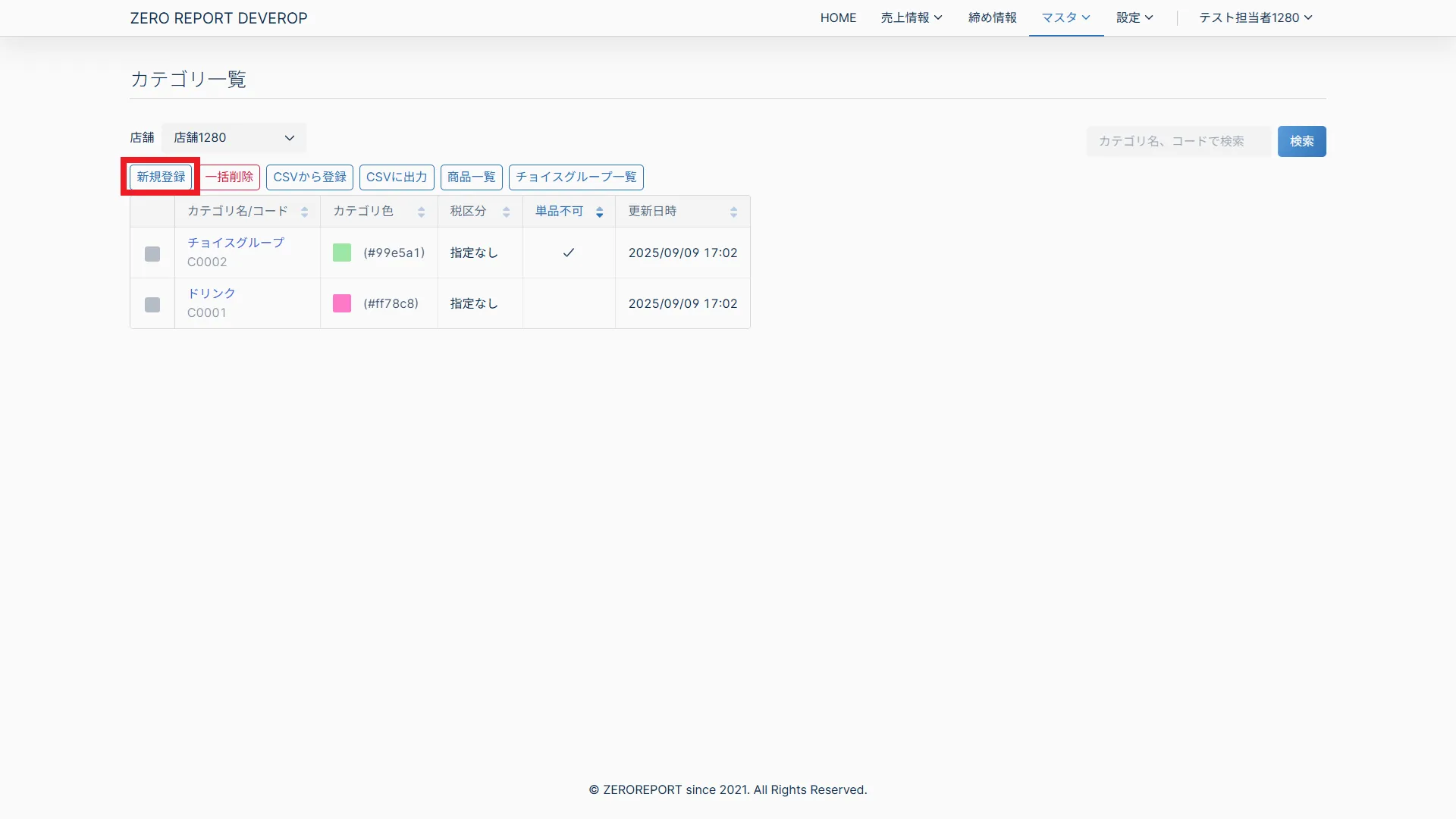Open the テスト担当者1280 user menu

[x=1255, y=17]
